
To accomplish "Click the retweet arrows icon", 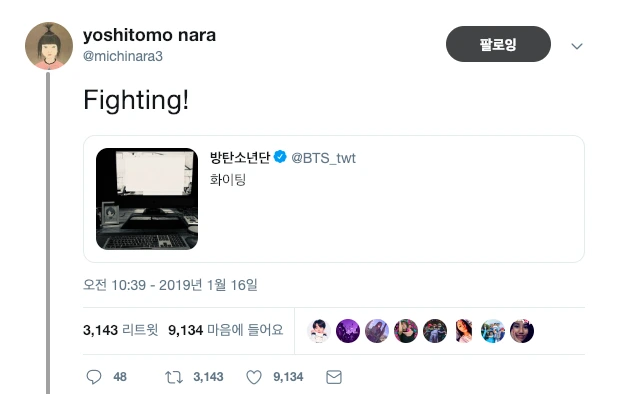I will [x=174, y=377].
